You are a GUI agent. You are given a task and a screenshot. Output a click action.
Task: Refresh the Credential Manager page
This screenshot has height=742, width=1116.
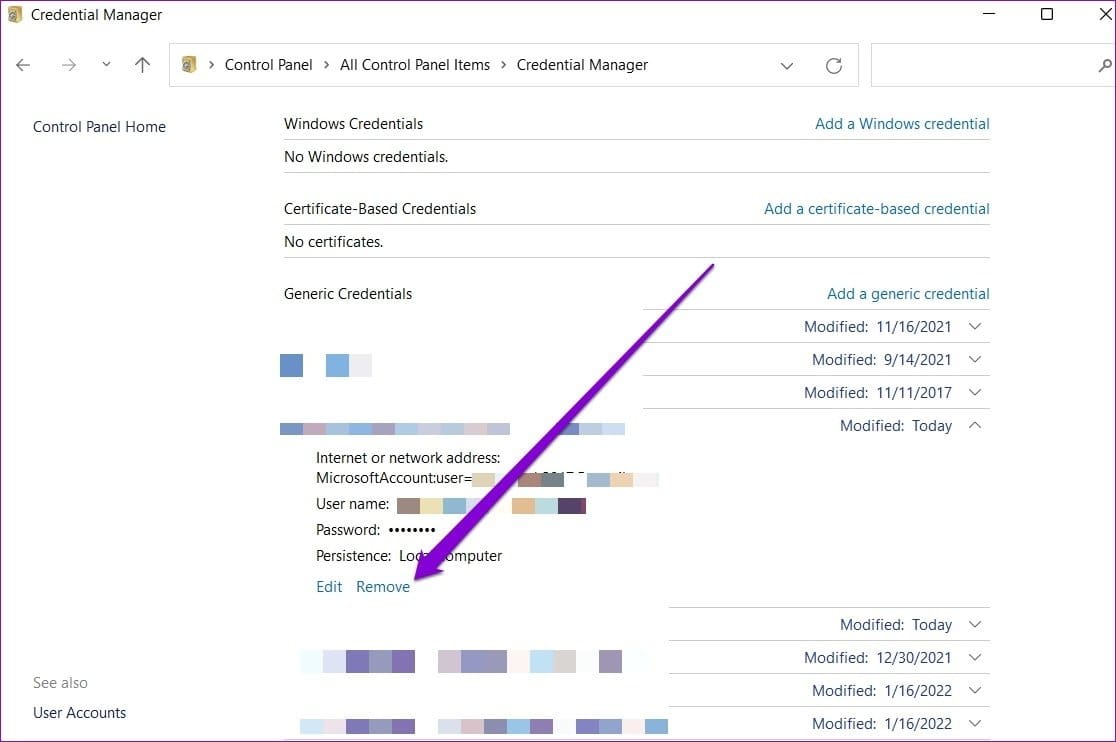point(833,65)
